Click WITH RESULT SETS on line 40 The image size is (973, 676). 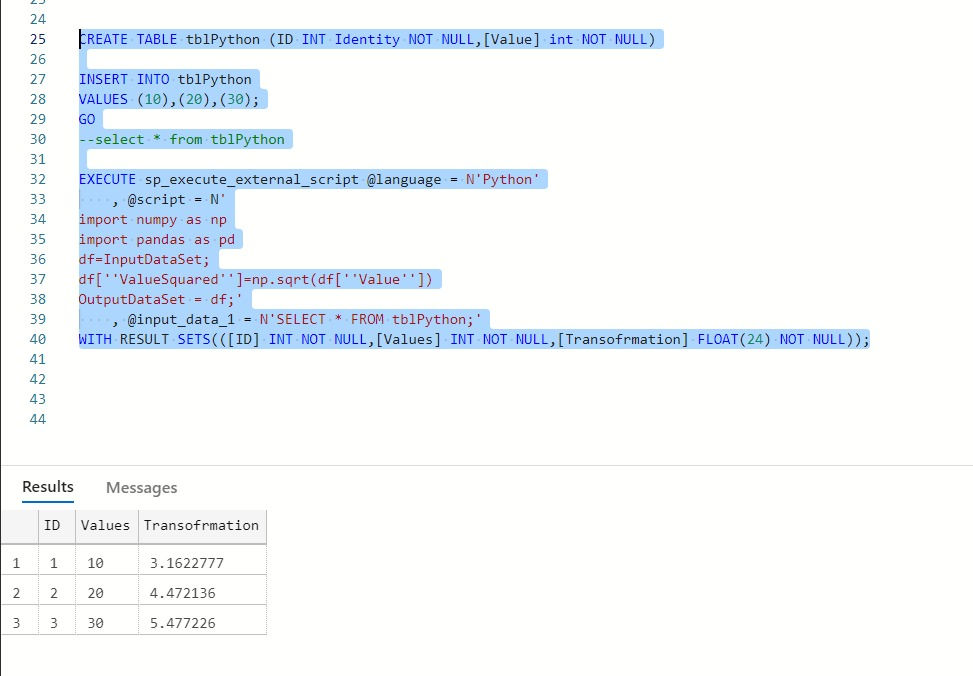click(x=145, y=340)
